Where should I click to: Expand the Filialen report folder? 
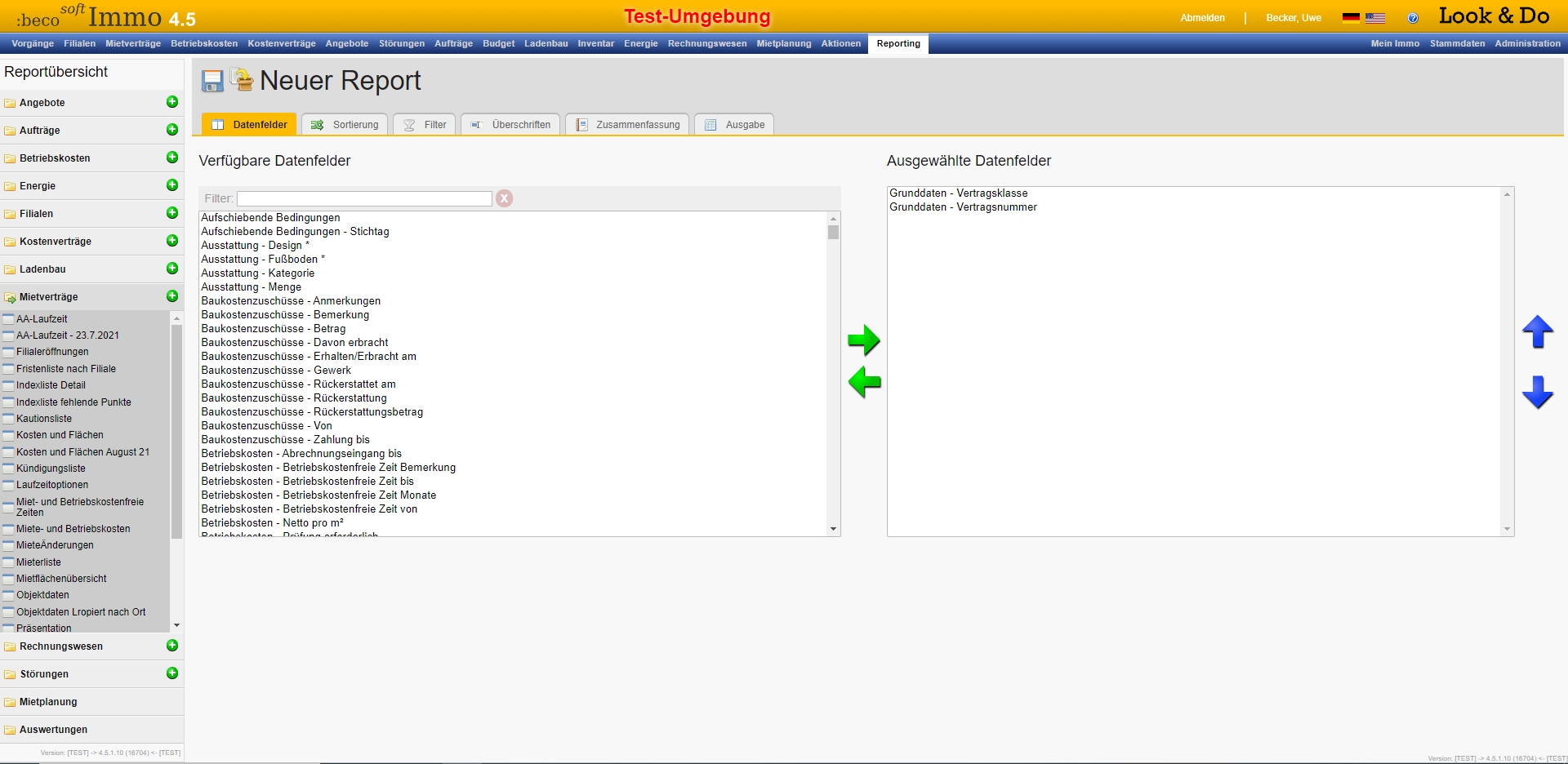[x=36, y=214]
